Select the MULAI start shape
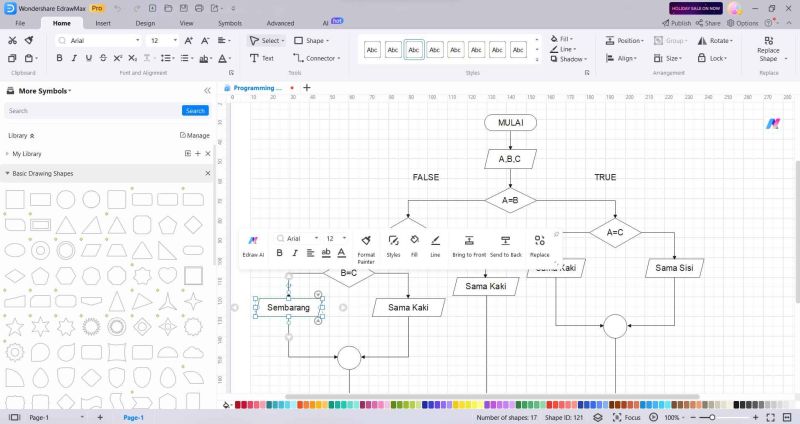The width and height of the screenshot is (800, 424). tap(510, 122)
